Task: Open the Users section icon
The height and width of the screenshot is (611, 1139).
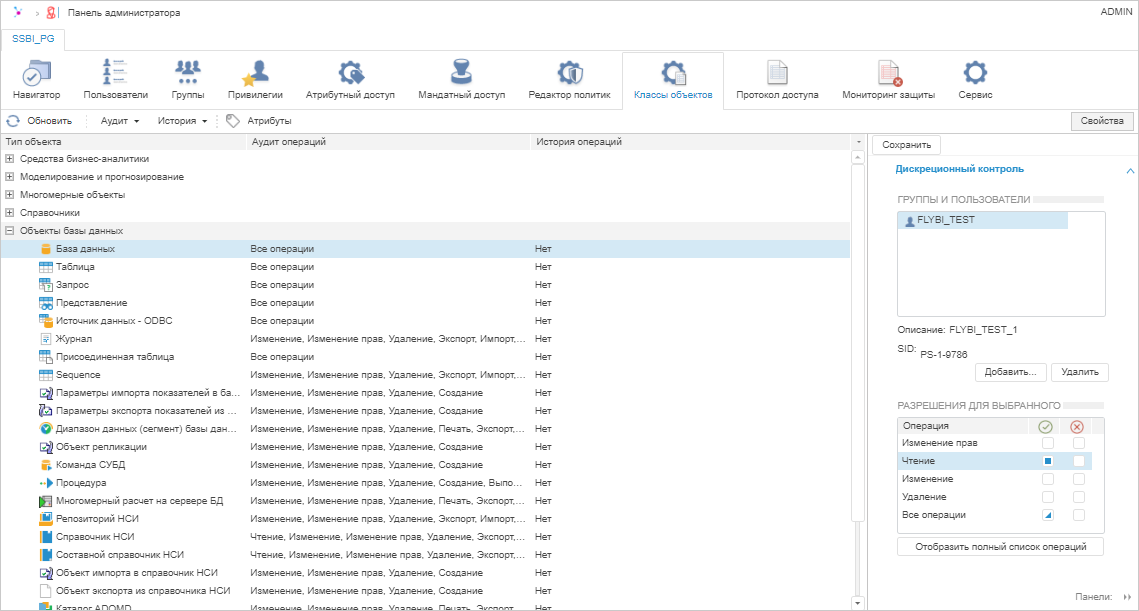Action: [x=115, y=74]
